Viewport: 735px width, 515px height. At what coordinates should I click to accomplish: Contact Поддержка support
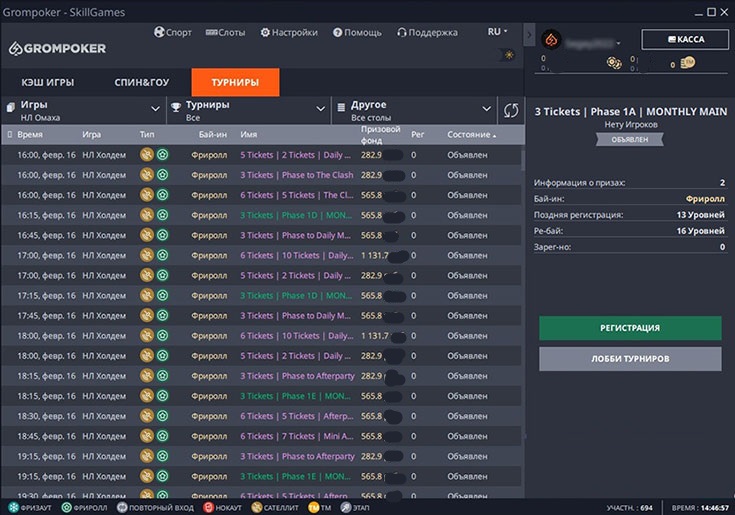pos(427,32)
